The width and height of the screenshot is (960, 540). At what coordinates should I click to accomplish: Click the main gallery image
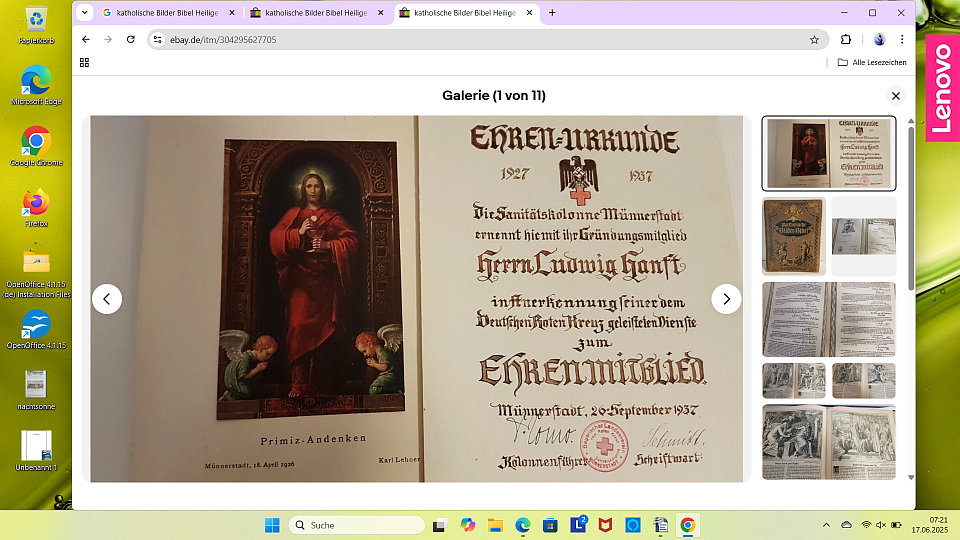[416, 299]
